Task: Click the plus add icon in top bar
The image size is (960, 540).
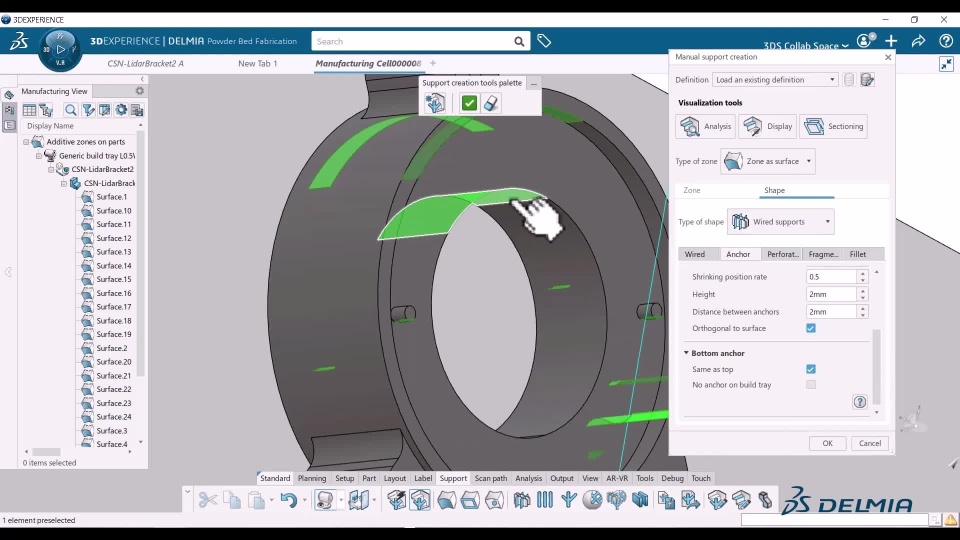Action: click(x=891, y=41)
